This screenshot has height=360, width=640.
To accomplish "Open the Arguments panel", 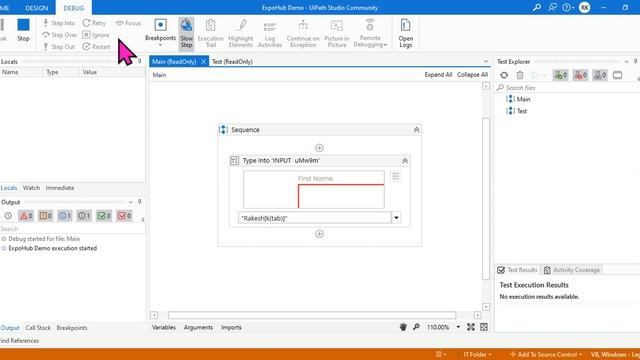I will pos(198,327).
